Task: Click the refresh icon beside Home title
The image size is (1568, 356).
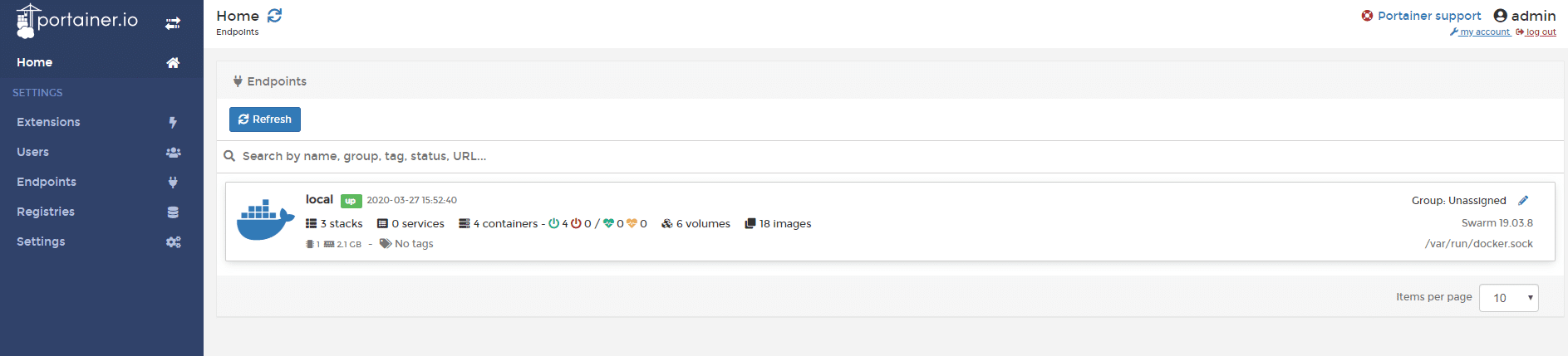Action: pos(275,16)
